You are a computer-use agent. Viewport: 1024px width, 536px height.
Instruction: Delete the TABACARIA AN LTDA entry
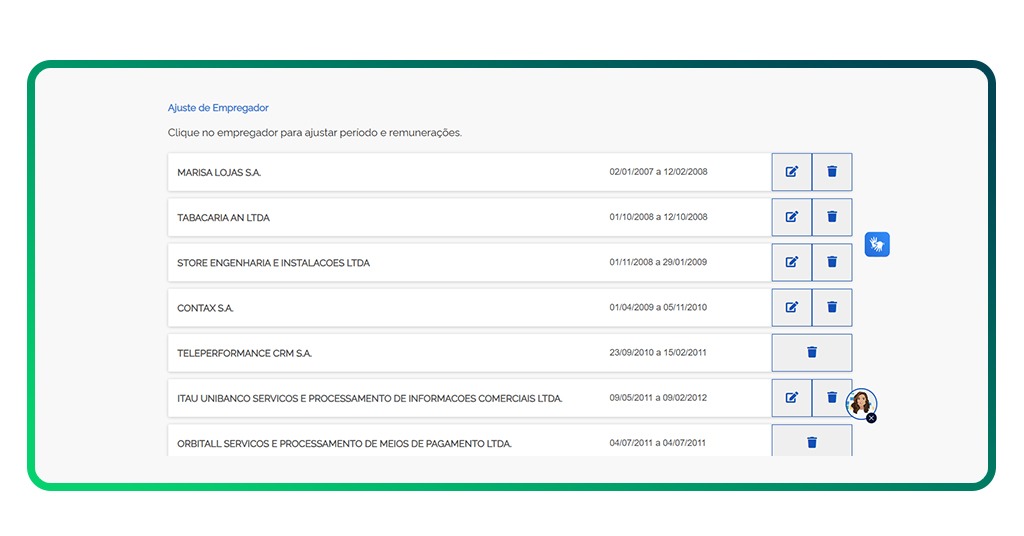[x=832, y=217]
